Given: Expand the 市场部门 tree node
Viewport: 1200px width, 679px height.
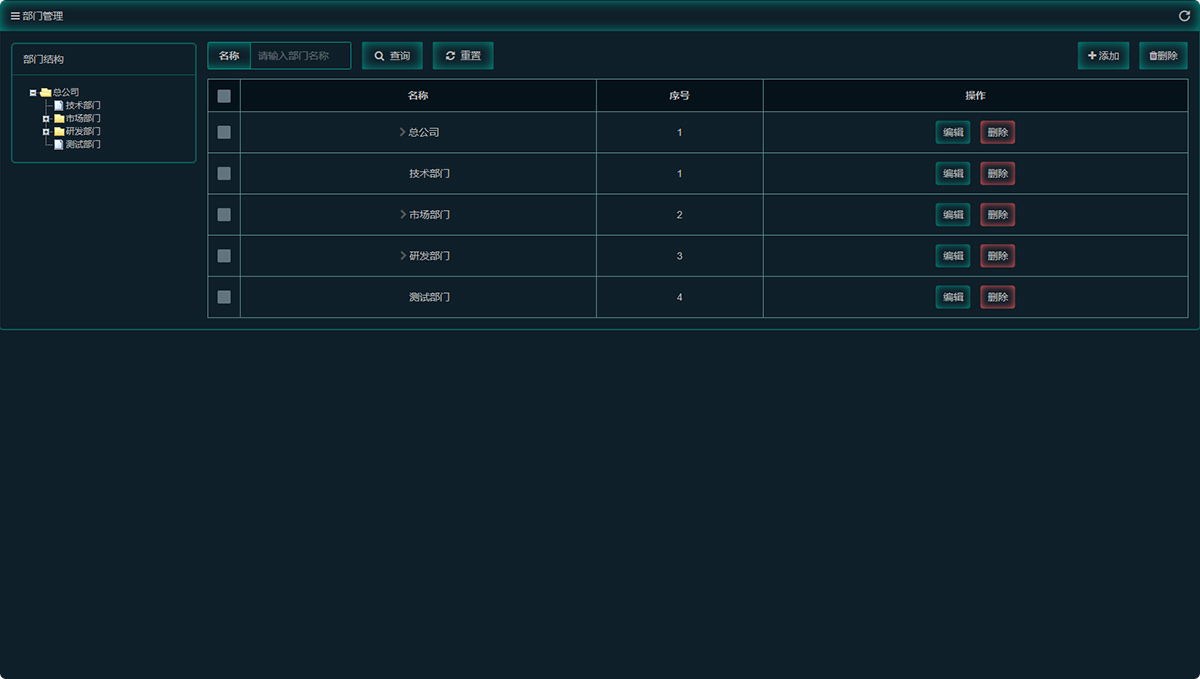Looking at the screenshot, I should (46, 118).
